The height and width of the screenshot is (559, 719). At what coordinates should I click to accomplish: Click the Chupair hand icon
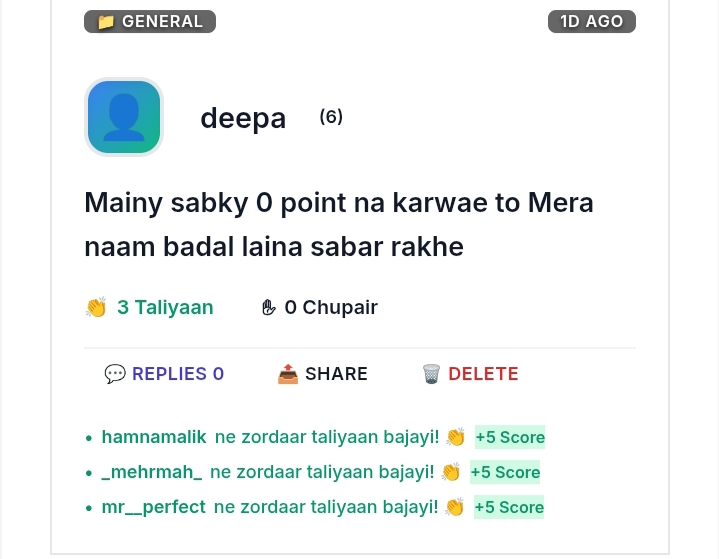269,307
